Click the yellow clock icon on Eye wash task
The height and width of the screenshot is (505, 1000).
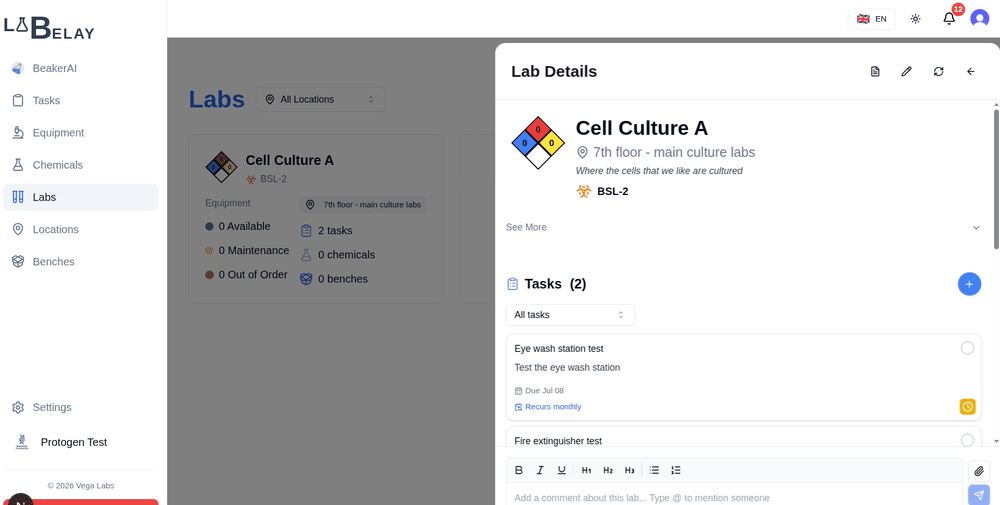[967, 406]
